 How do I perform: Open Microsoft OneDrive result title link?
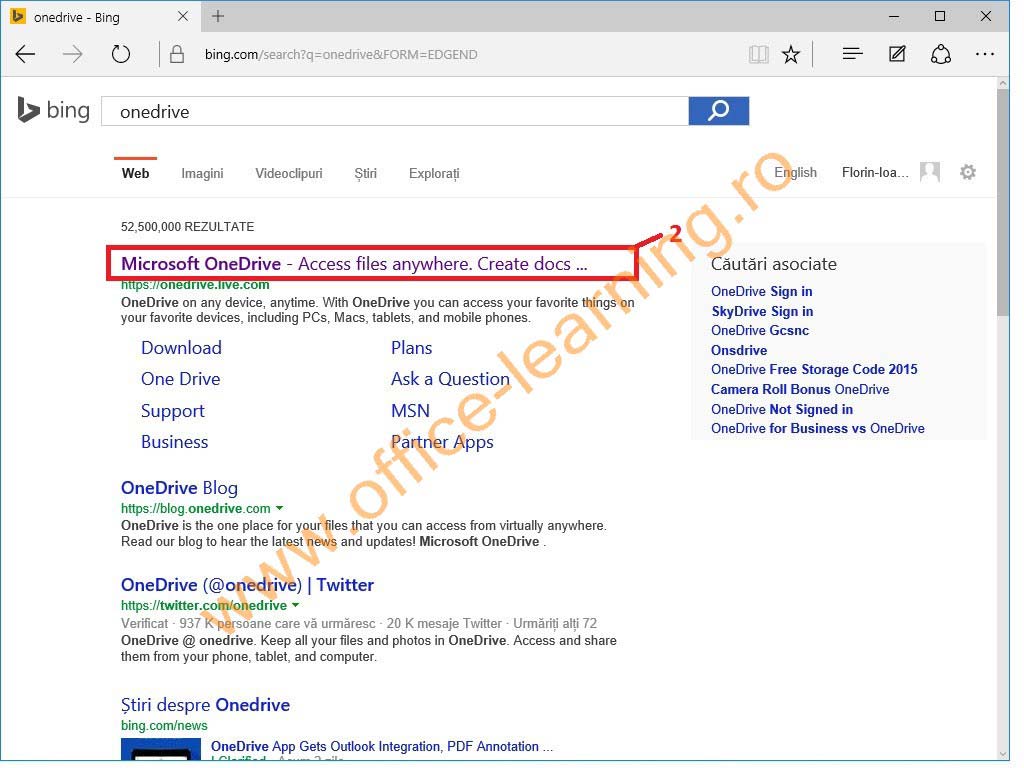coord(354,264)
